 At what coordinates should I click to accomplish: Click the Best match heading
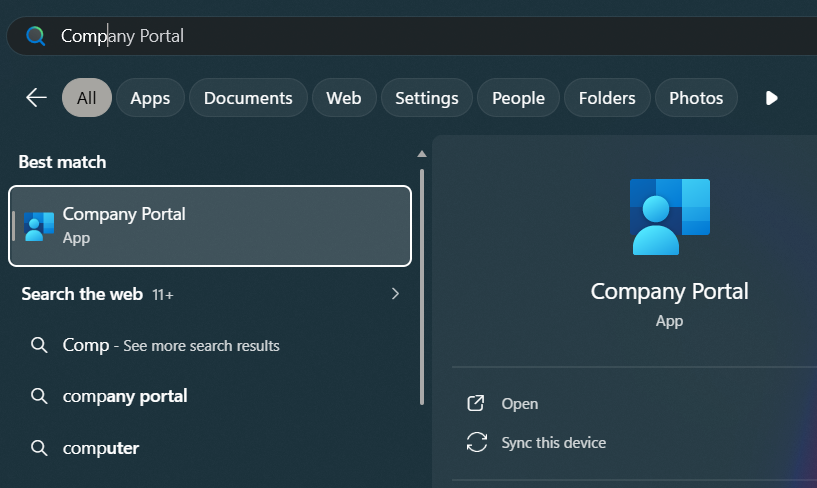pyautogui.click(x=63, y=162)
